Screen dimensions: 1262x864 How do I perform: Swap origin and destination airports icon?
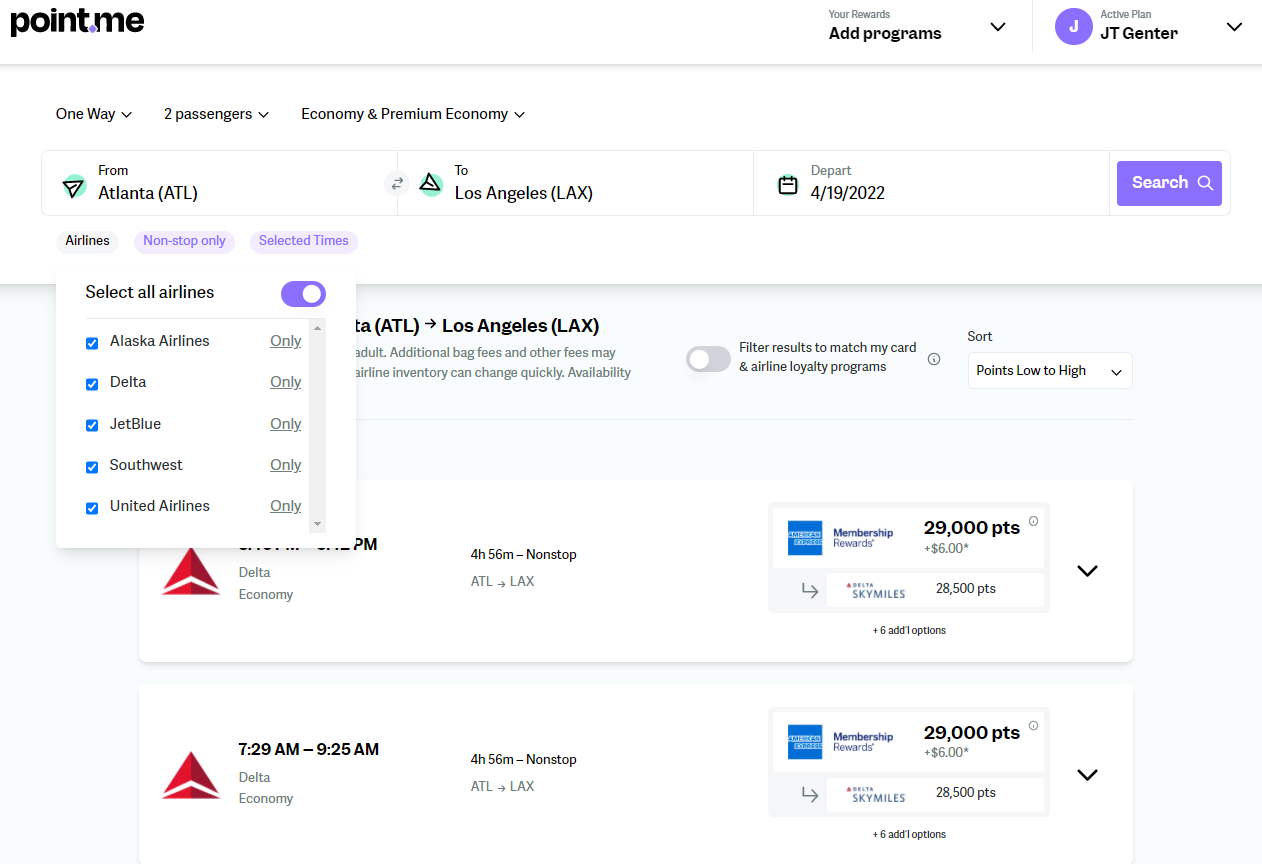coord(397,183)
